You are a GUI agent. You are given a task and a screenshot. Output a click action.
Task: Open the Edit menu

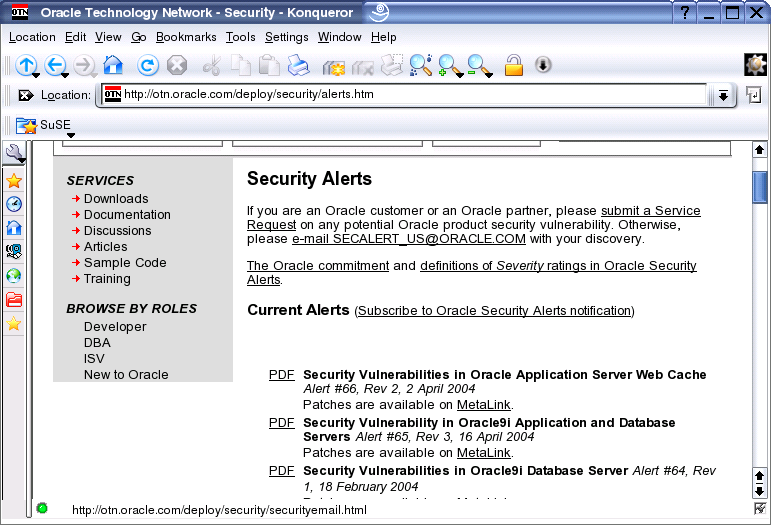click(75, 37)
